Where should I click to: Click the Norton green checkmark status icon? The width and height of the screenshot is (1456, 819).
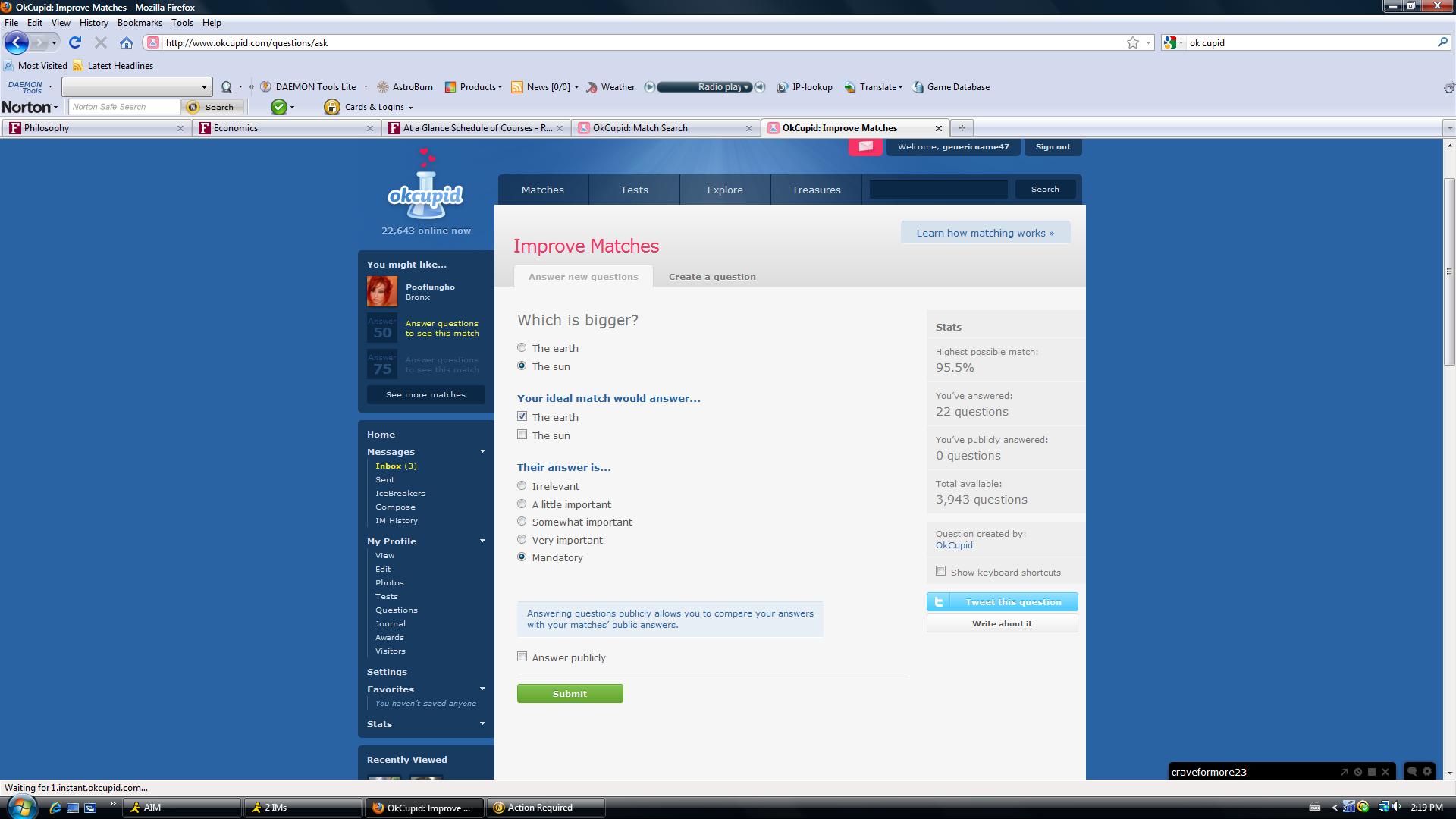pos(279,107)
